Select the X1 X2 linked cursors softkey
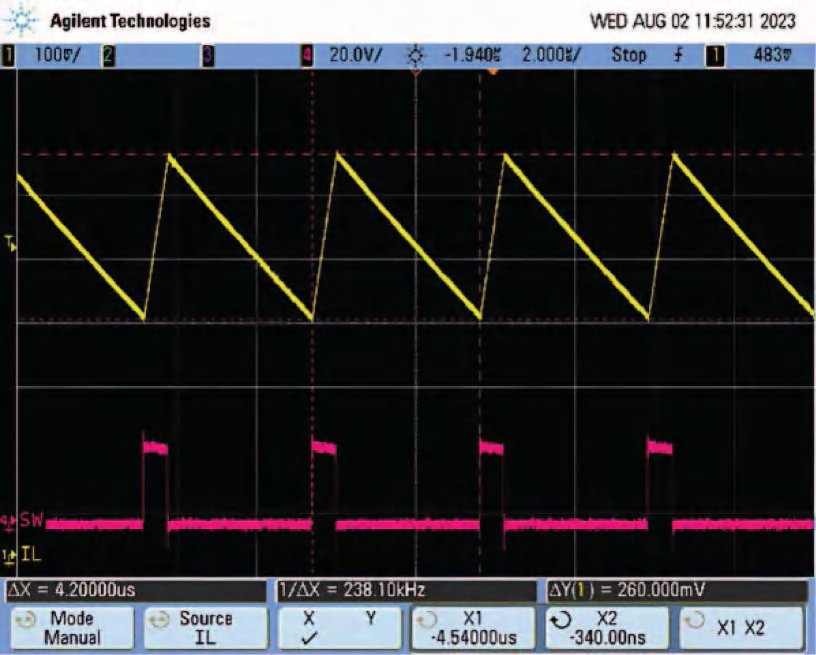The width and height of the screenshot is (816, 655). [741, 627]
